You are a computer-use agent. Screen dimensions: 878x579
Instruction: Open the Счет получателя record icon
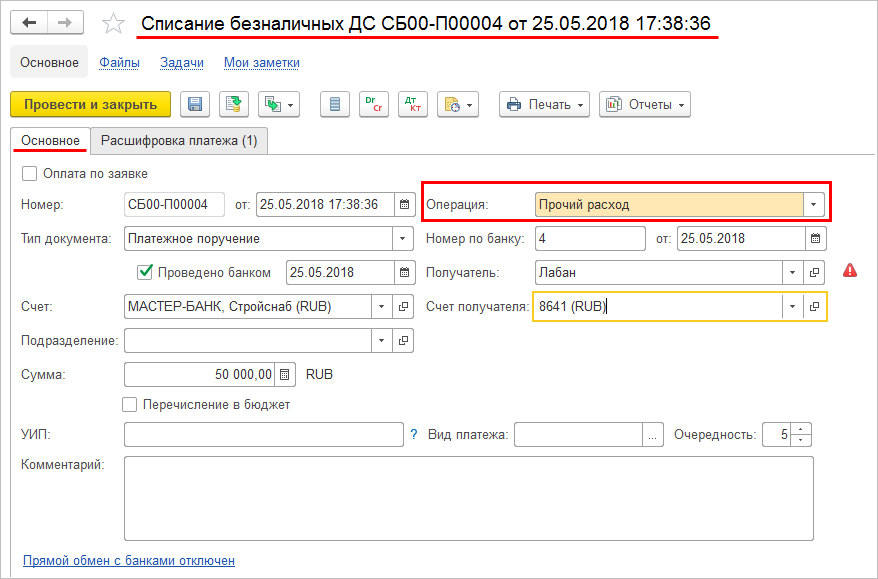tap(814, 307)
